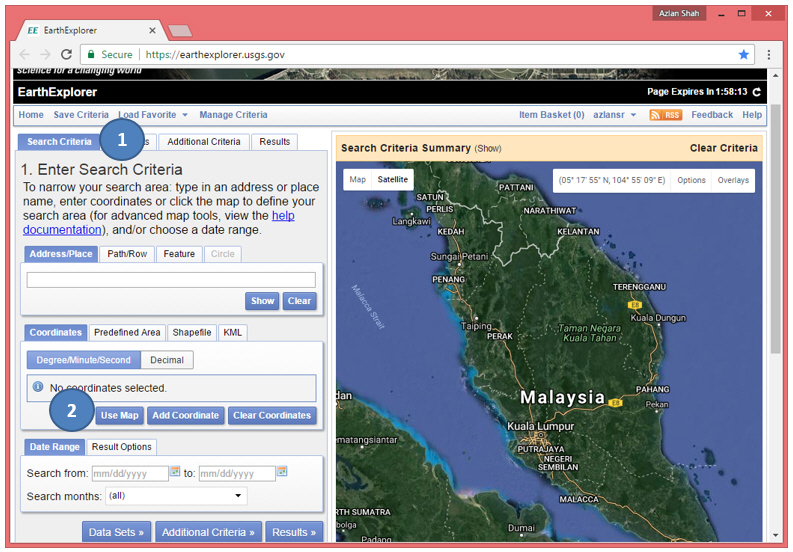
Task: Open a new browser tab
Action: point(180,31)
